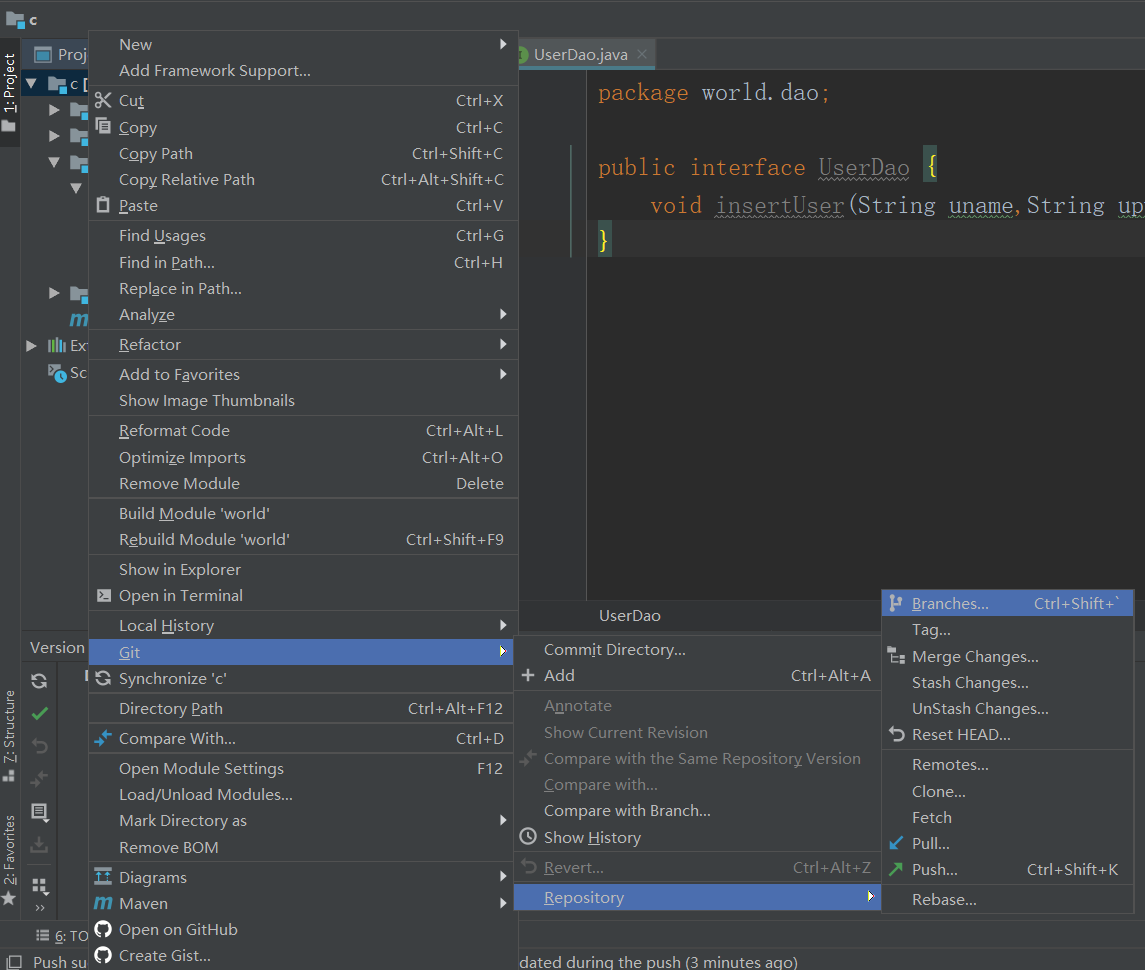Select Commit Directory in Git submenu
1145x970 pixels.
(697, 649)
